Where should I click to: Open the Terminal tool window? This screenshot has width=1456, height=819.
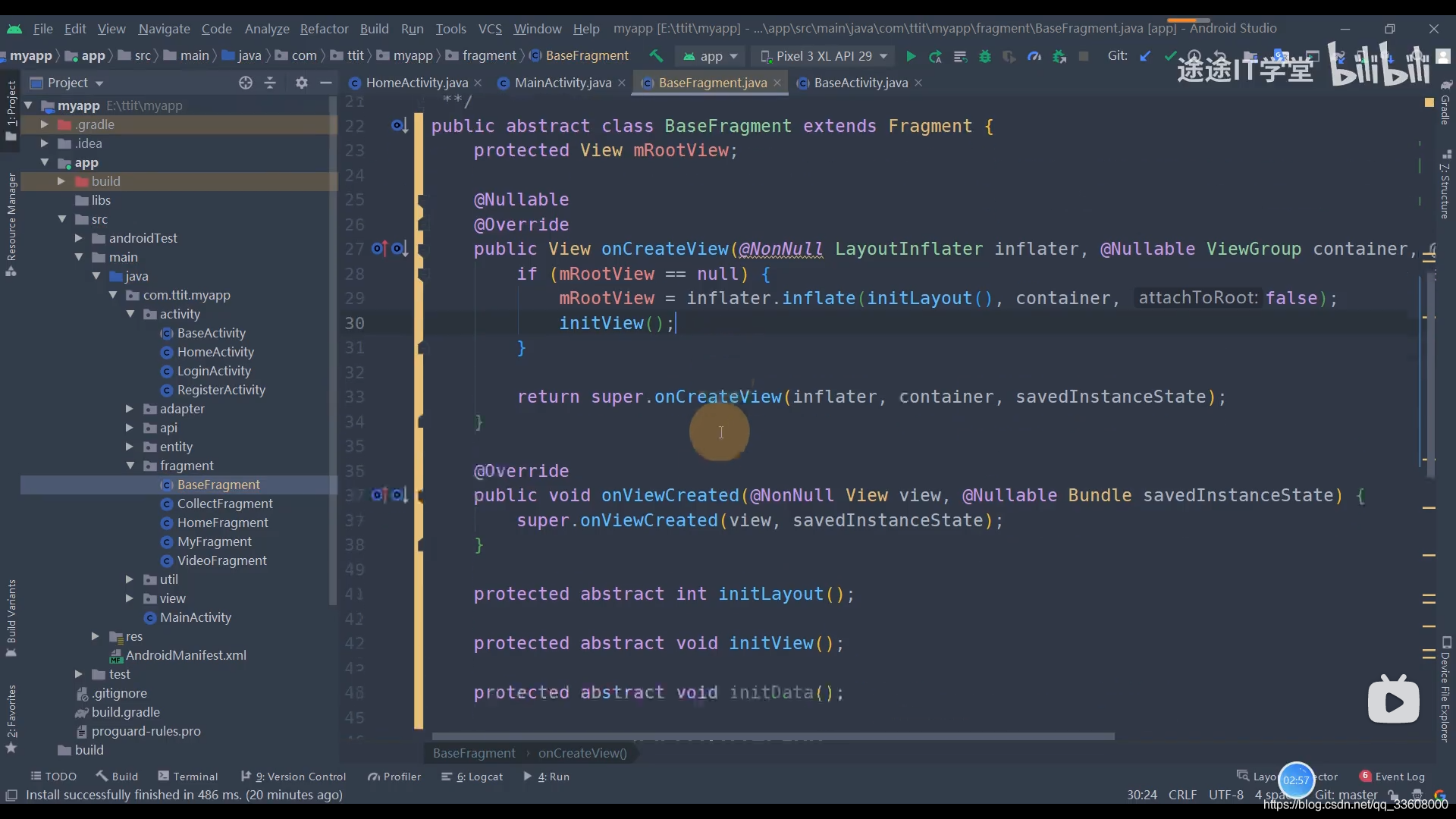click(x=188, y=777)
